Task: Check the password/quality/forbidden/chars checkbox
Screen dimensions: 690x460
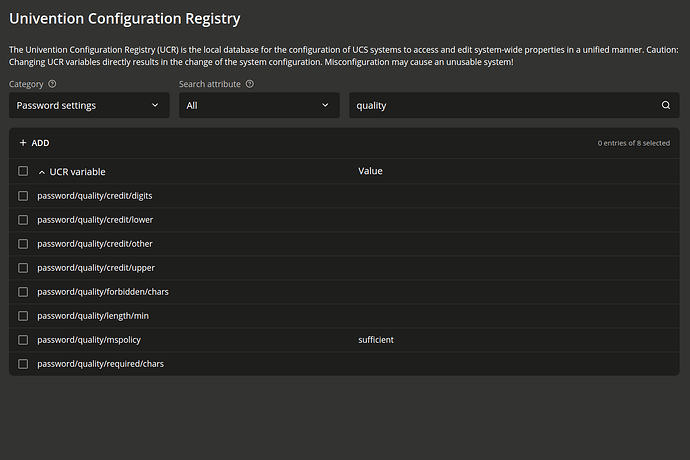Action: 23,292
